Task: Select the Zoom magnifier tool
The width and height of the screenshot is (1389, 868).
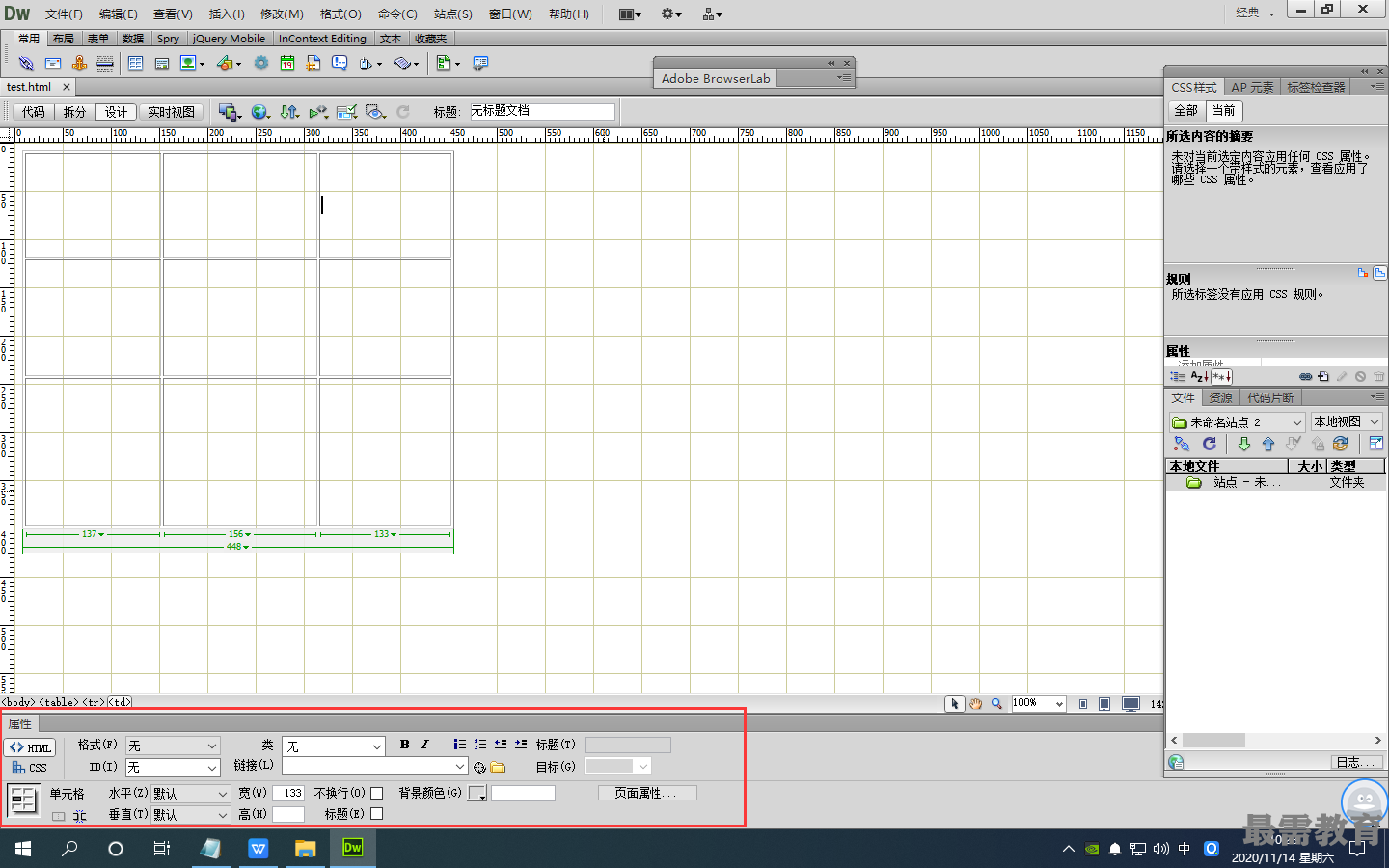Action: (x=996, y=704)
